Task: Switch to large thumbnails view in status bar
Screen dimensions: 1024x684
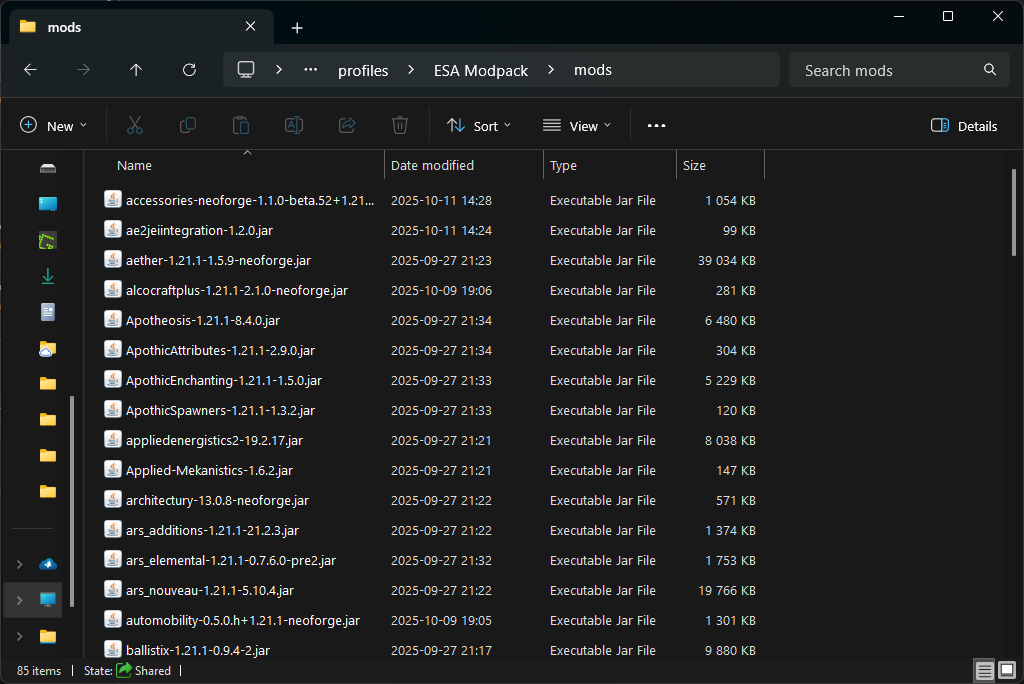Action: tap(1007, 670)
